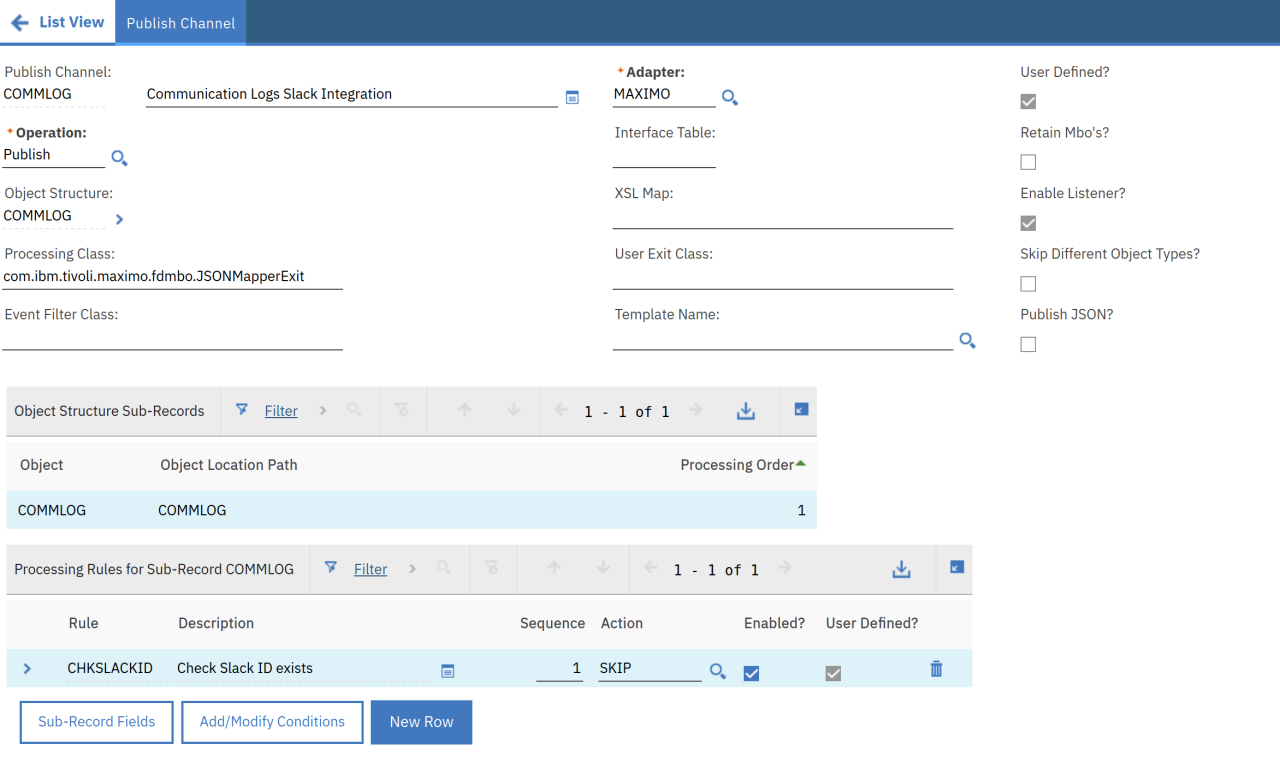The image size is (1280, 774).
Task: Click clear filter icon in Processing Rules toolbar
Action: pyautogui.click(x=491, y=568)
